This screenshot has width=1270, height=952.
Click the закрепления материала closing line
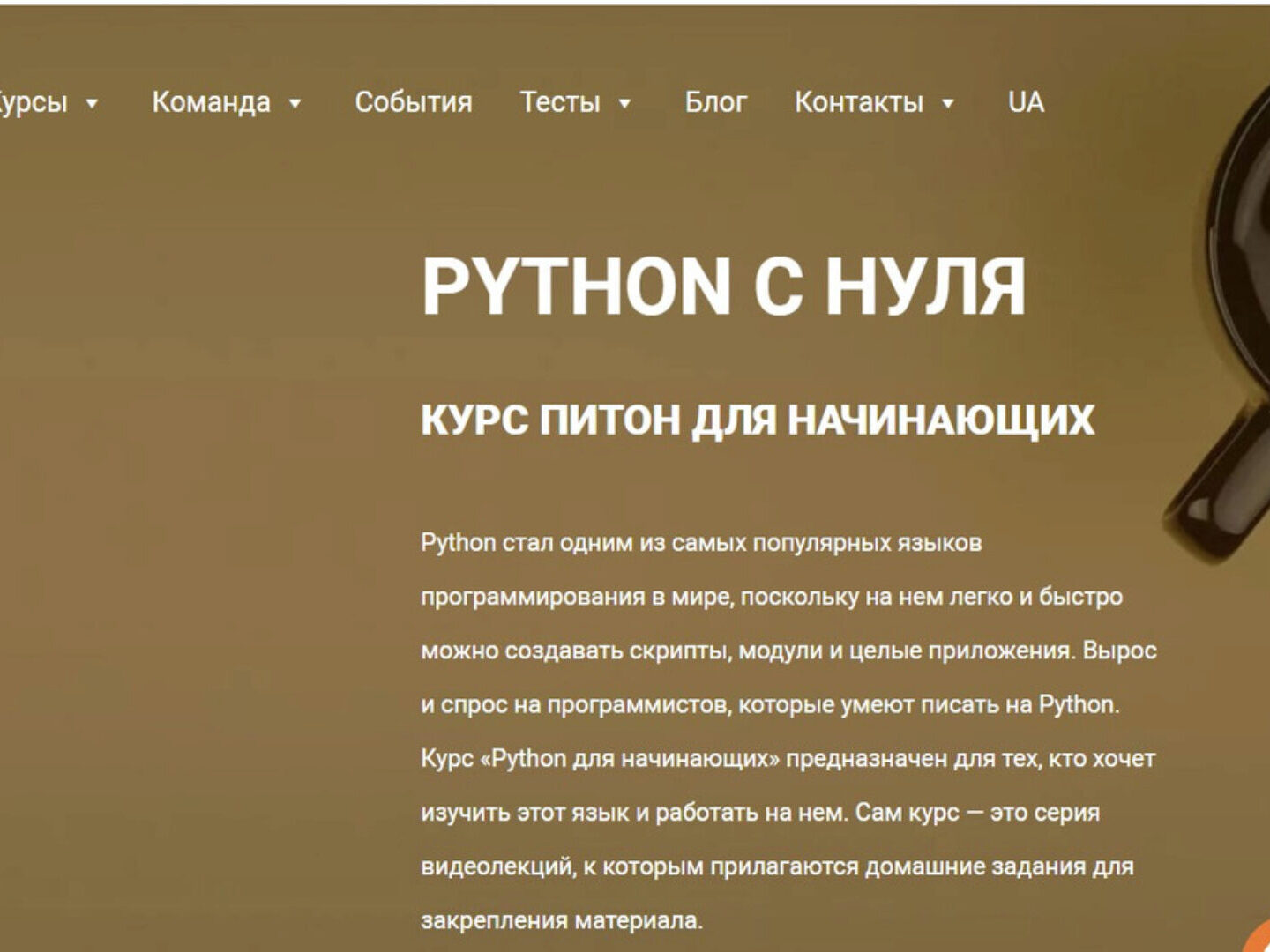[561, 921]
